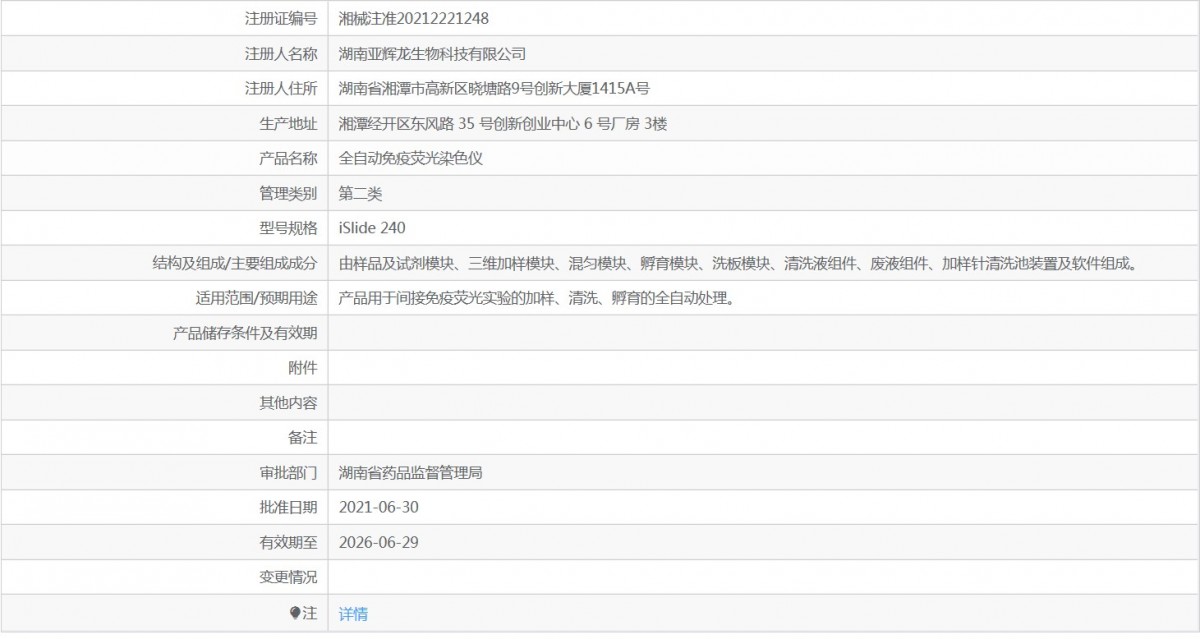Click the 变更情况 label
Screen dimensions: 1200x639
[288, 578]
